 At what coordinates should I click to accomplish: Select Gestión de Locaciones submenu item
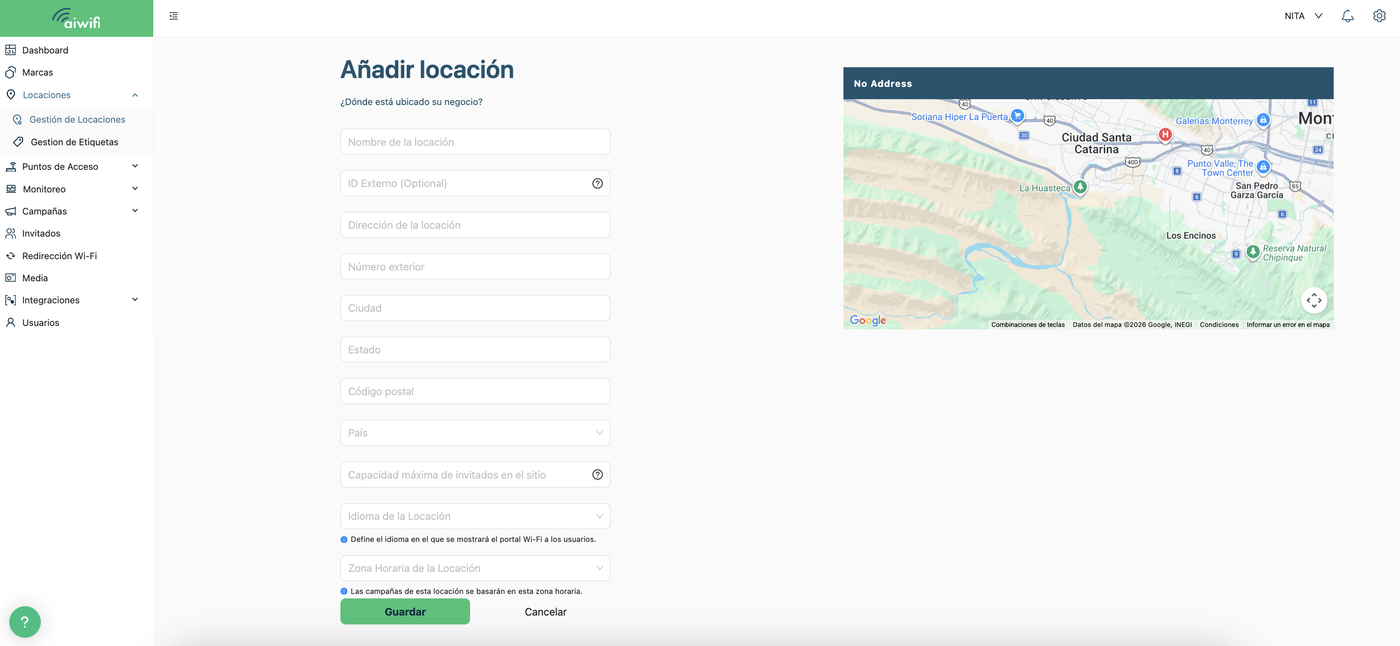pos(77,119)
